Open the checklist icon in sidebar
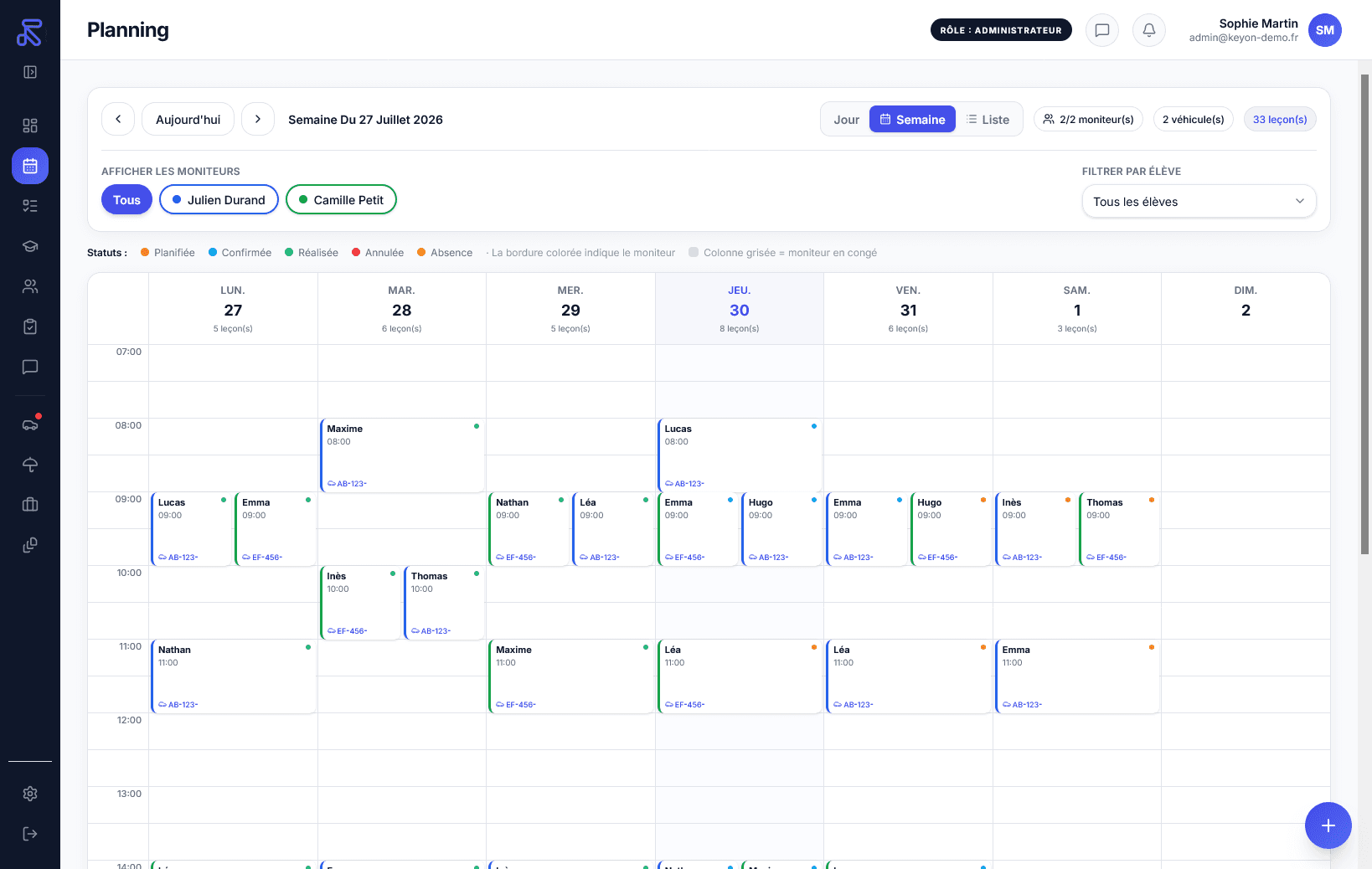The width and height of the screenshot is (1372, 869). (30, 206)
